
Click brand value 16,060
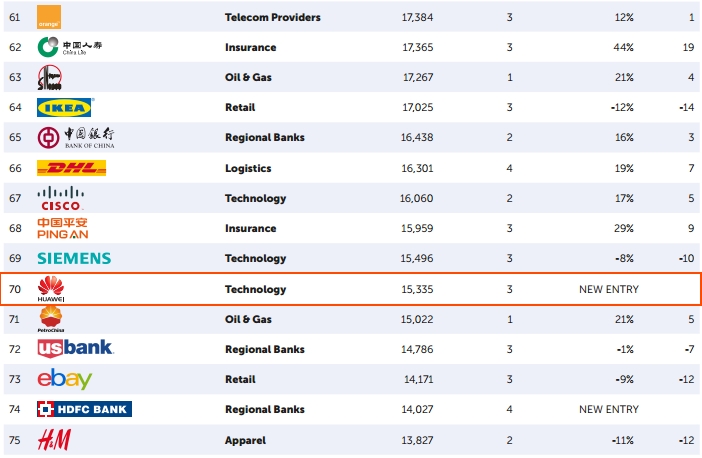tap(416, 198)
